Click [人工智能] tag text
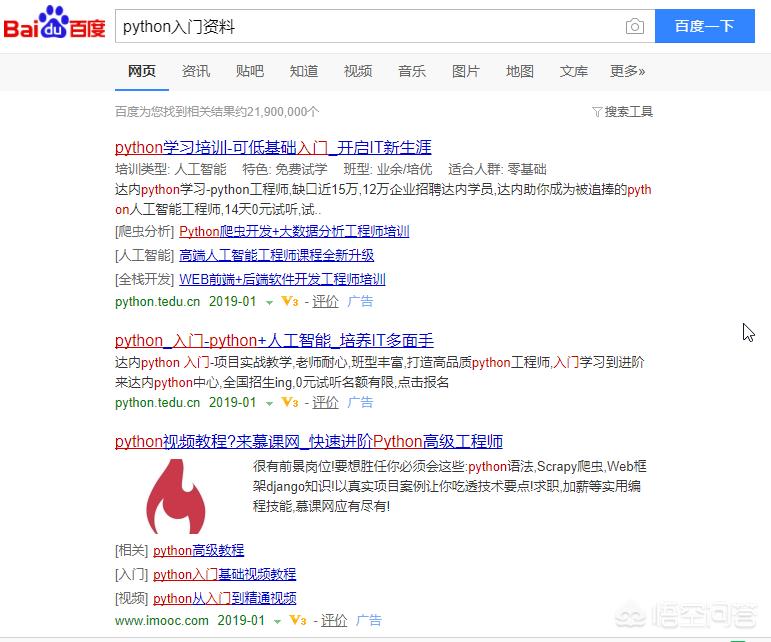 pos(145,255)
